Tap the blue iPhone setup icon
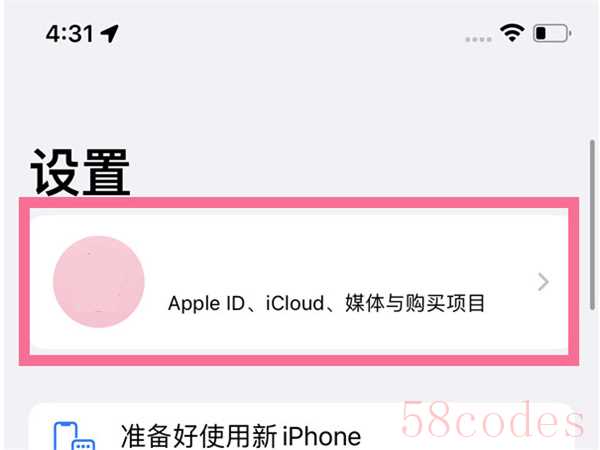 (x=74, y=436)
